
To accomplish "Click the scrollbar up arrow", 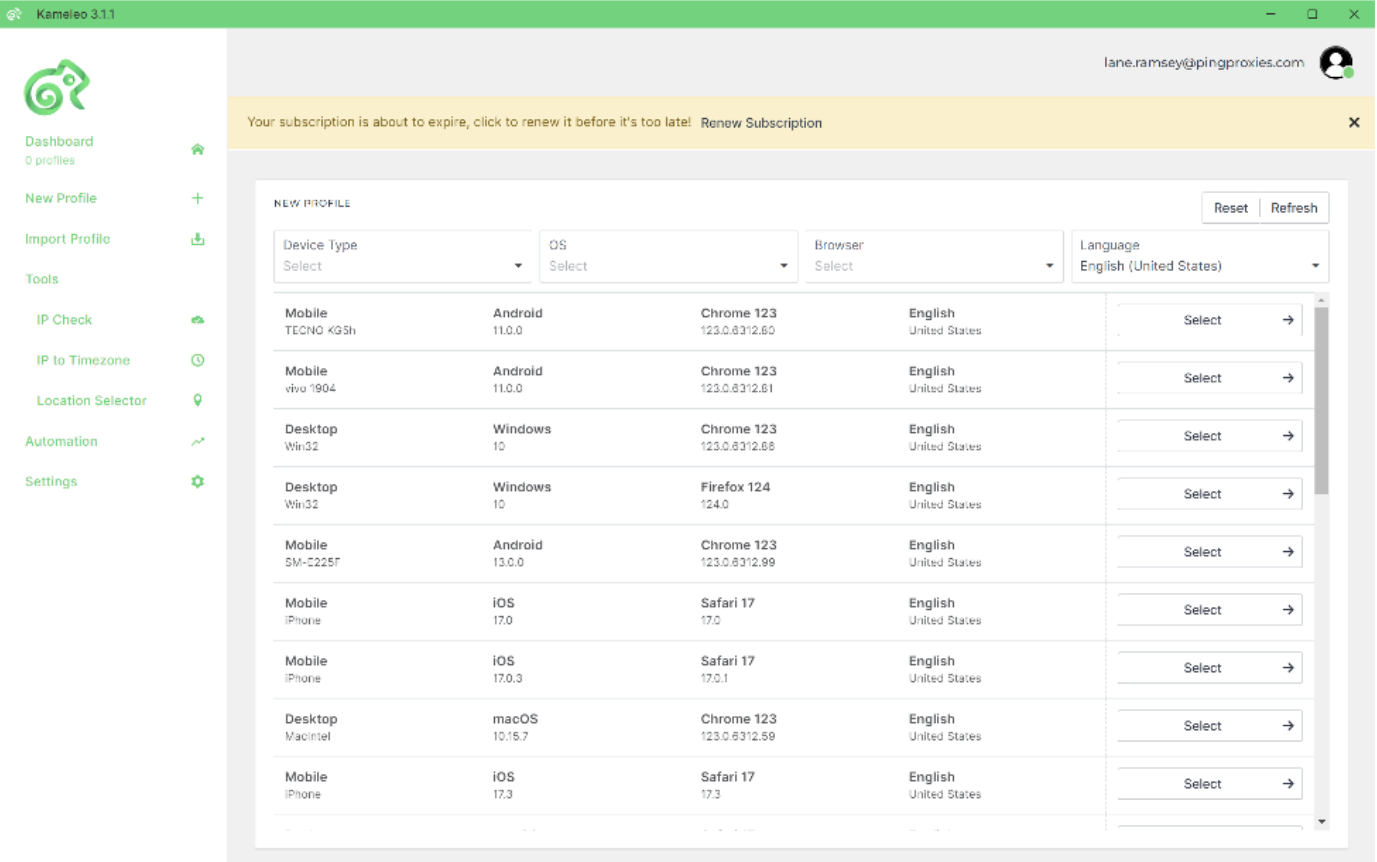I will [x=1321, y=300].
